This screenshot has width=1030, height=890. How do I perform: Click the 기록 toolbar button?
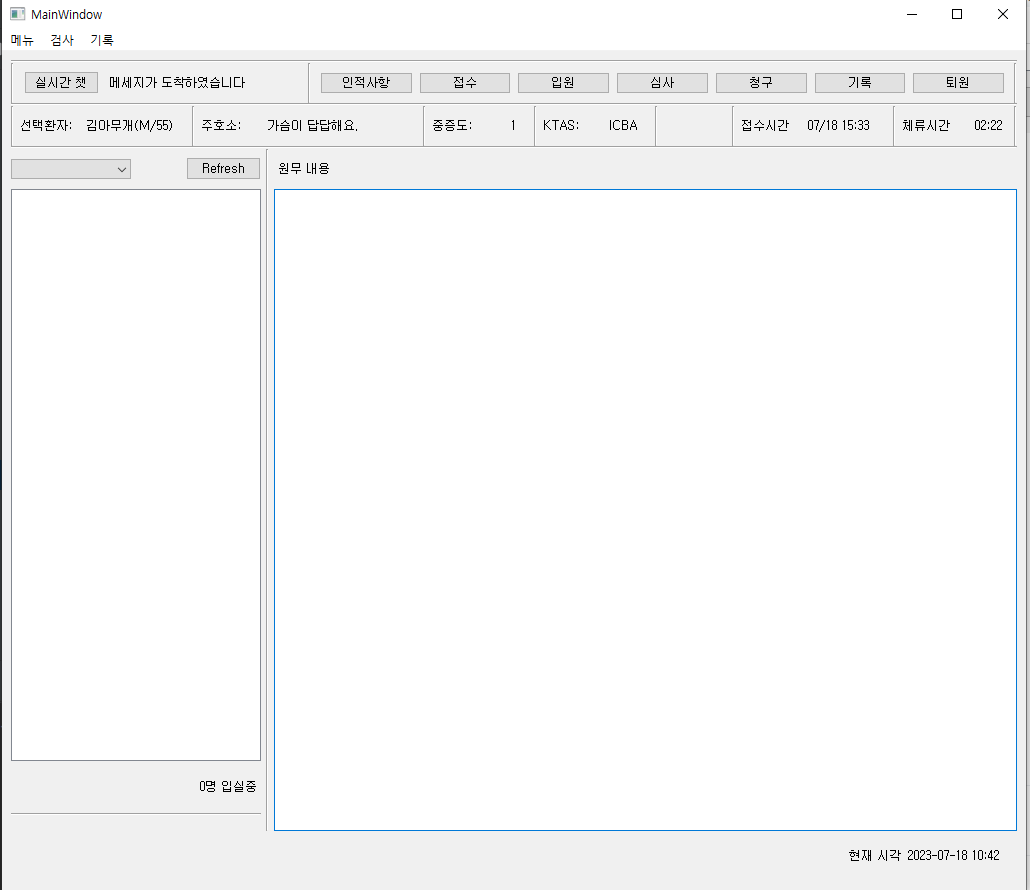click(859, 83)
